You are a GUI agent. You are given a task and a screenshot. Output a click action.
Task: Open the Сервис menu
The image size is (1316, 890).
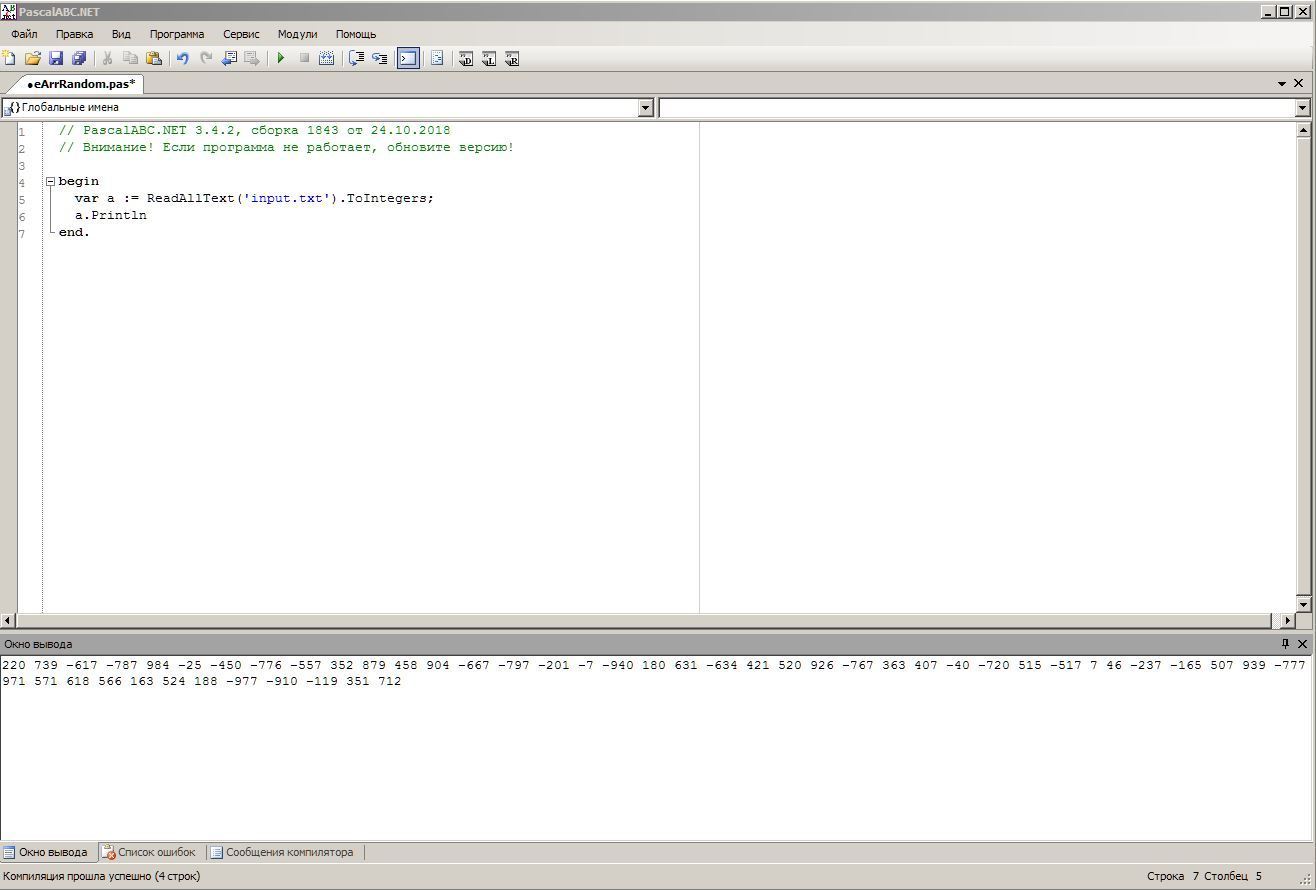[241, 34]
